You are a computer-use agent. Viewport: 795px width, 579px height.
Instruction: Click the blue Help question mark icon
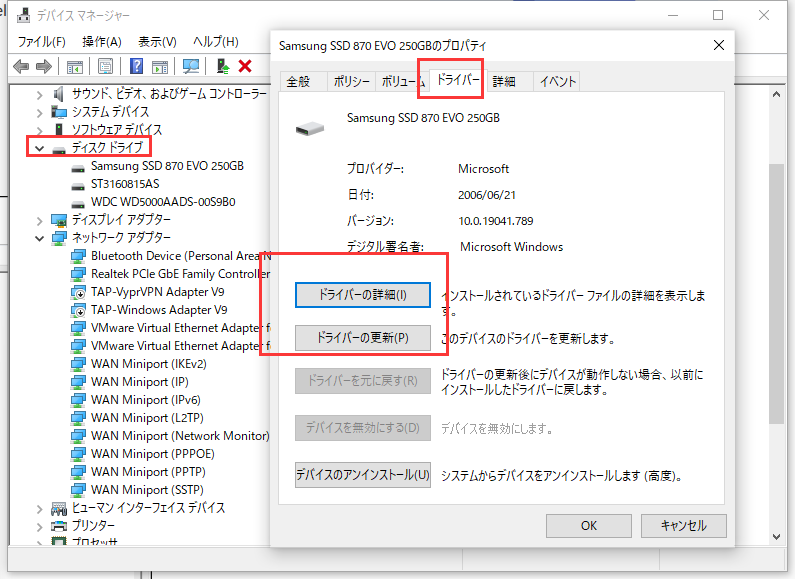pyautogui.click(x=136, y=66)
